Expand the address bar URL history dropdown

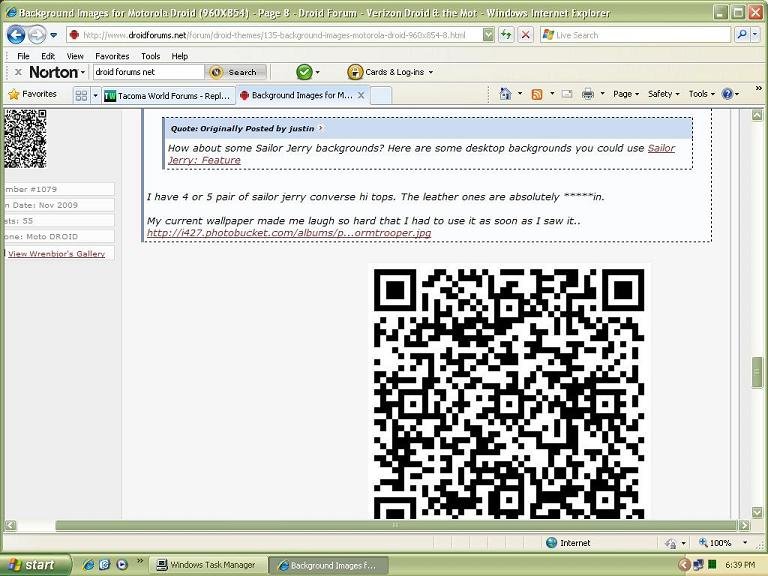pos(488,35)
